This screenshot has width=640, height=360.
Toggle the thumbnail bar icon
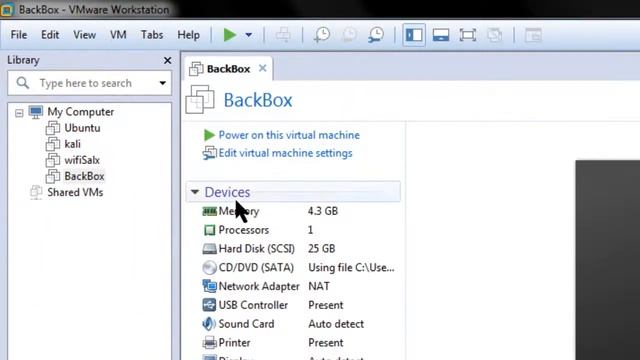[x=441, y=35]
